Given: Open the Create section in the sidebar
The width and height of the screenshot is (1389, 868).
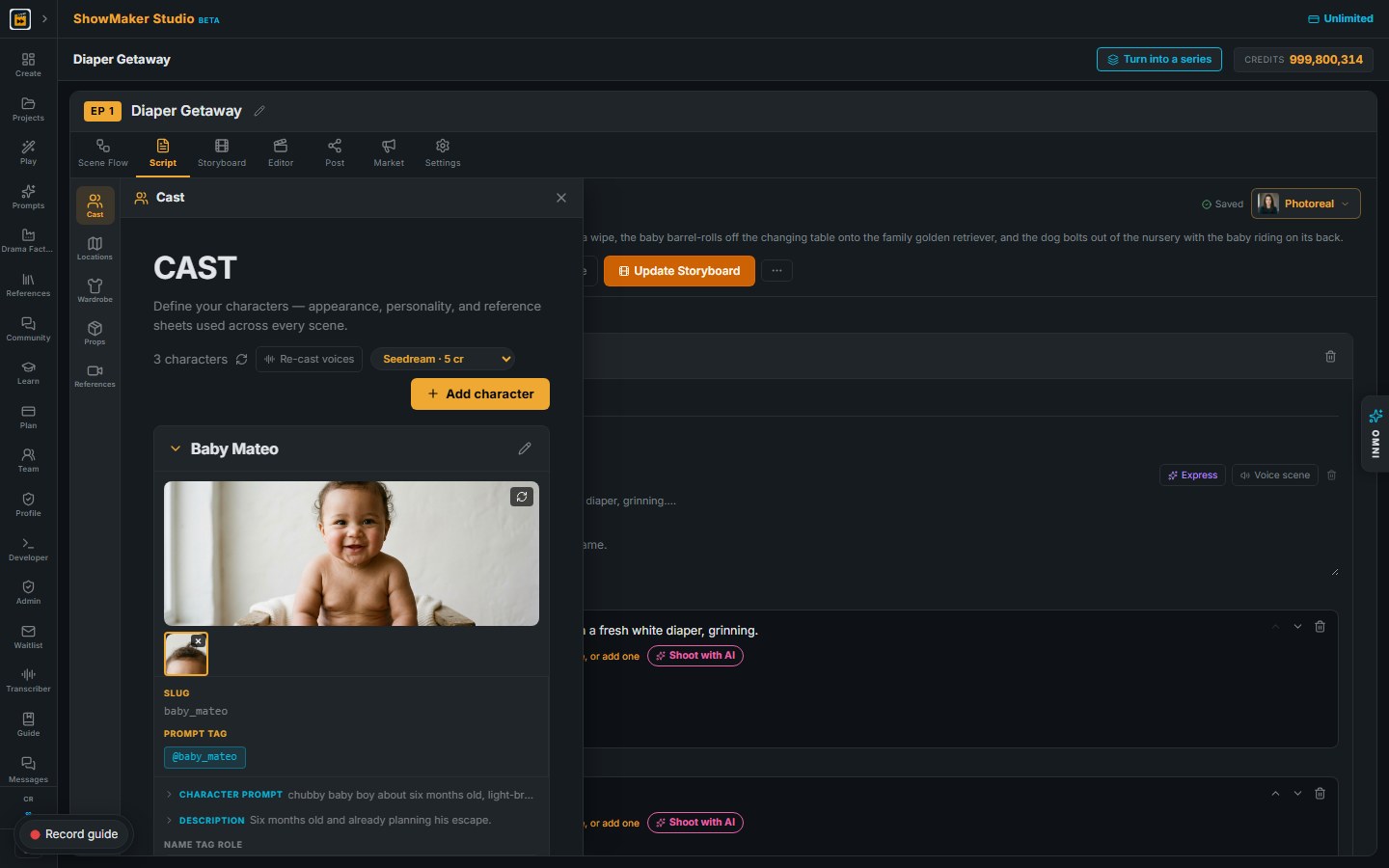Looking at the screenshot, I should pos(28,65).
